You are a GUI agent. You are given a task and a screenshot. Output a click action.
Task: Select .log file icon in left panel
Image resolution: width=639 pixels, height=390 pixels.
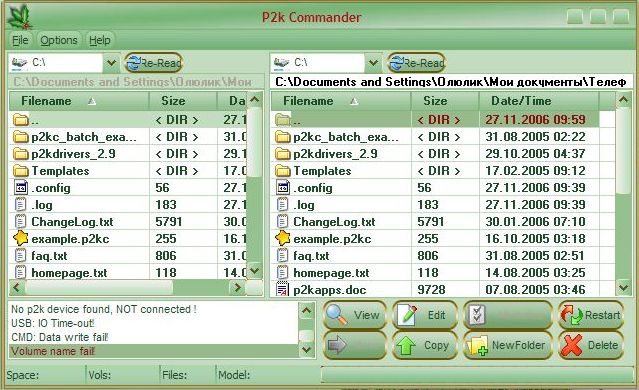coord(20,205)
